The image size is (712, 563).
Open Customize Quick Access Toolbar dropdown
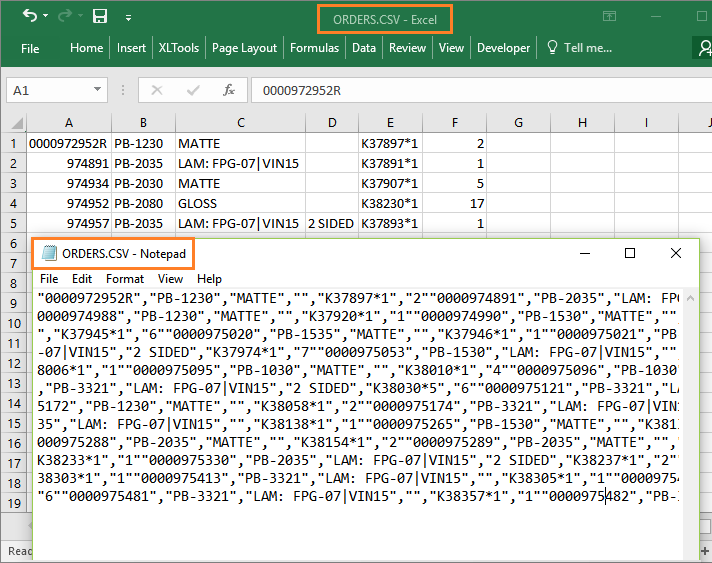(x=127, y=18)
